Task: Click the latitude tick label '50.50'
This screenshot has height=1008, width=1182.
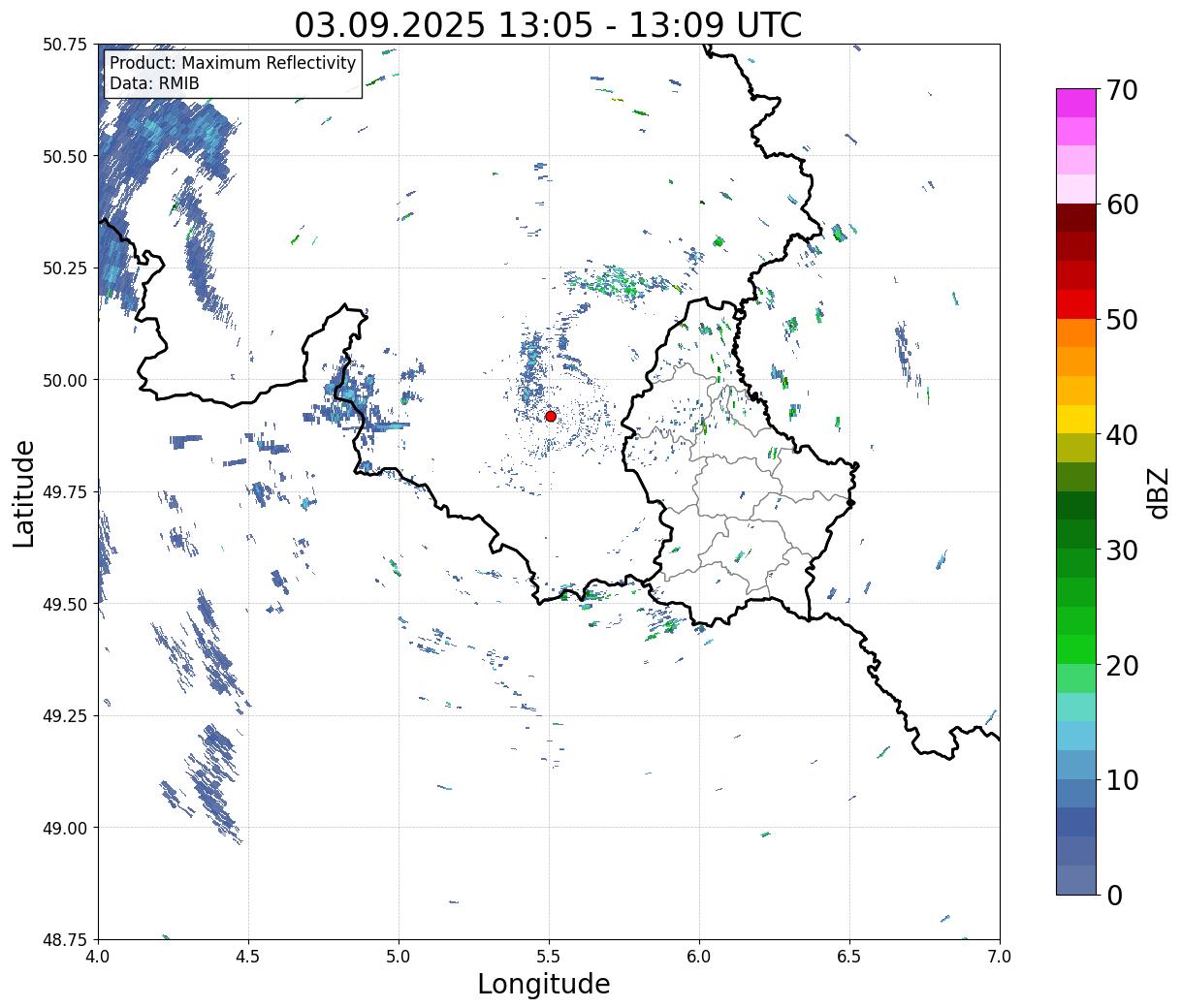Action: pyautogui.click(x=65, y=156)
